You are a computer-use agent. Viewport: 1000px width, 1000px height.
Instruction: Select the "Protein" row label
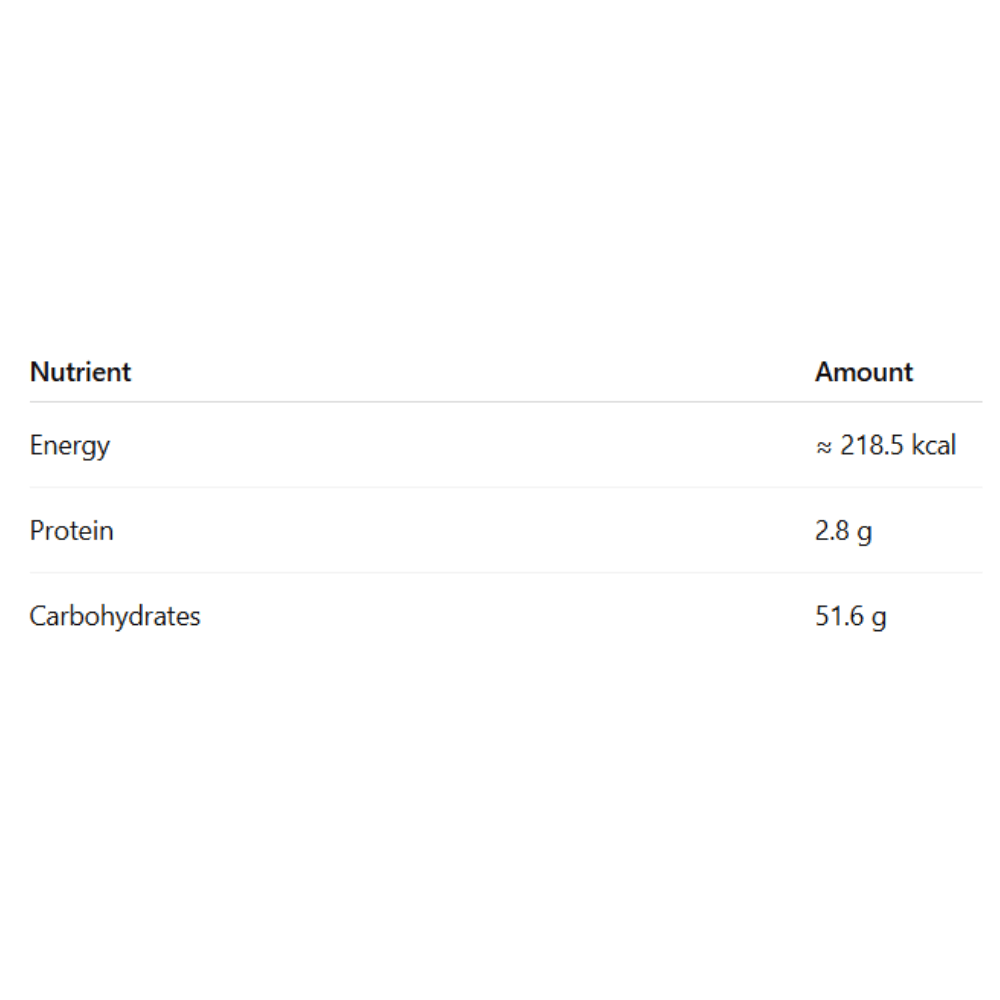pyautogui.click(x=71, y=530)
